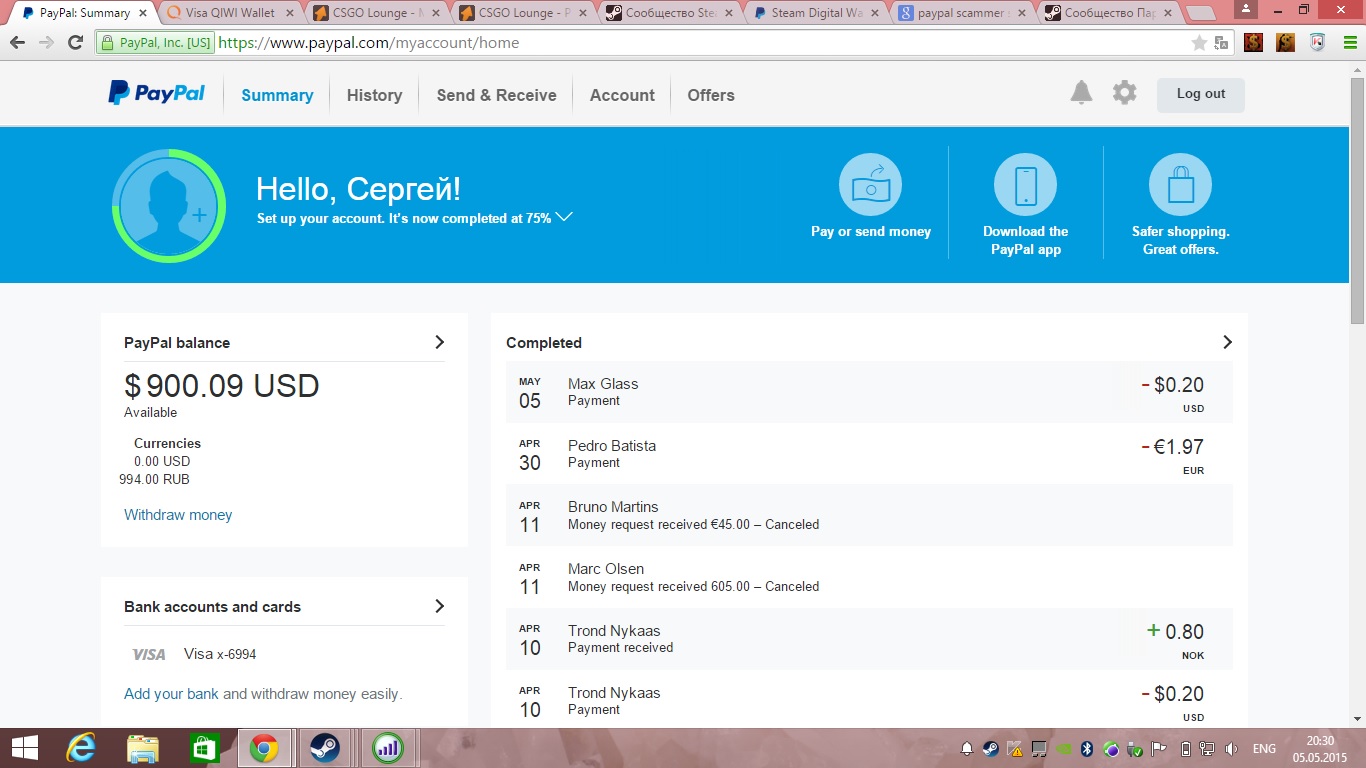
Task: Expand the PayPal balance section arrow
Action: (x=439, y=342)
